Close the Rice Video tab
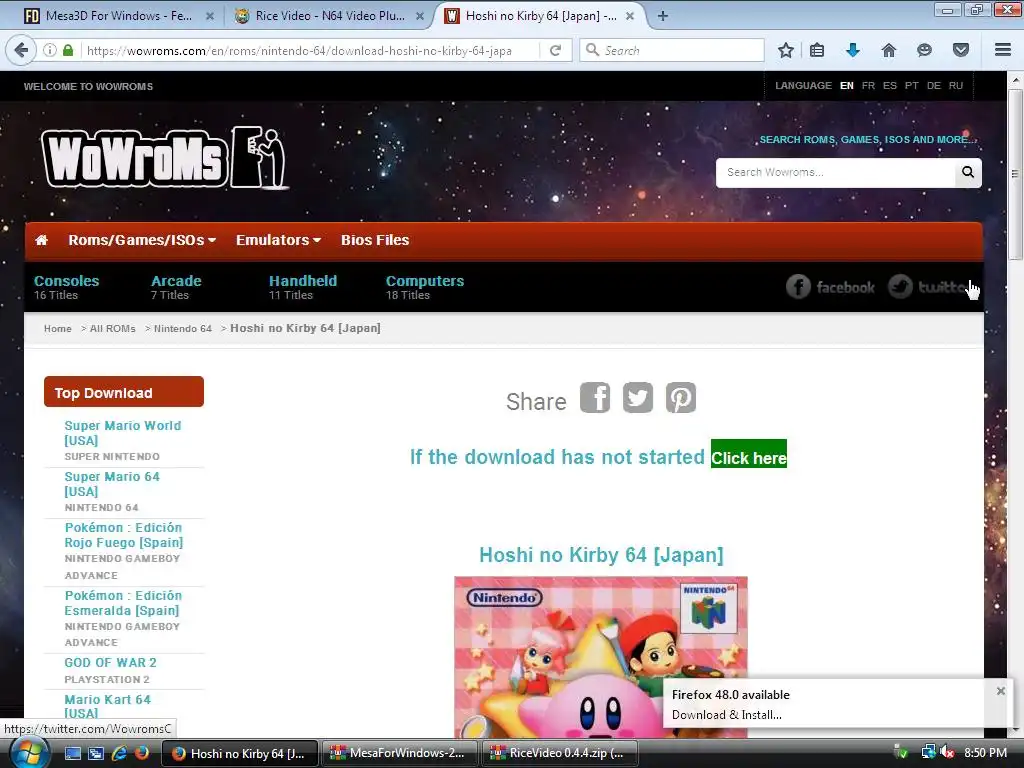The height and width of the screenshot is (768, 1024). pos(420,16)
